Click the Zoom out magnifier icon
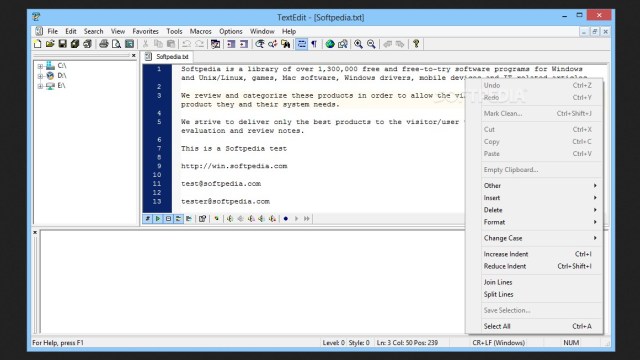640x360 pixels. (x=371, y=44)
